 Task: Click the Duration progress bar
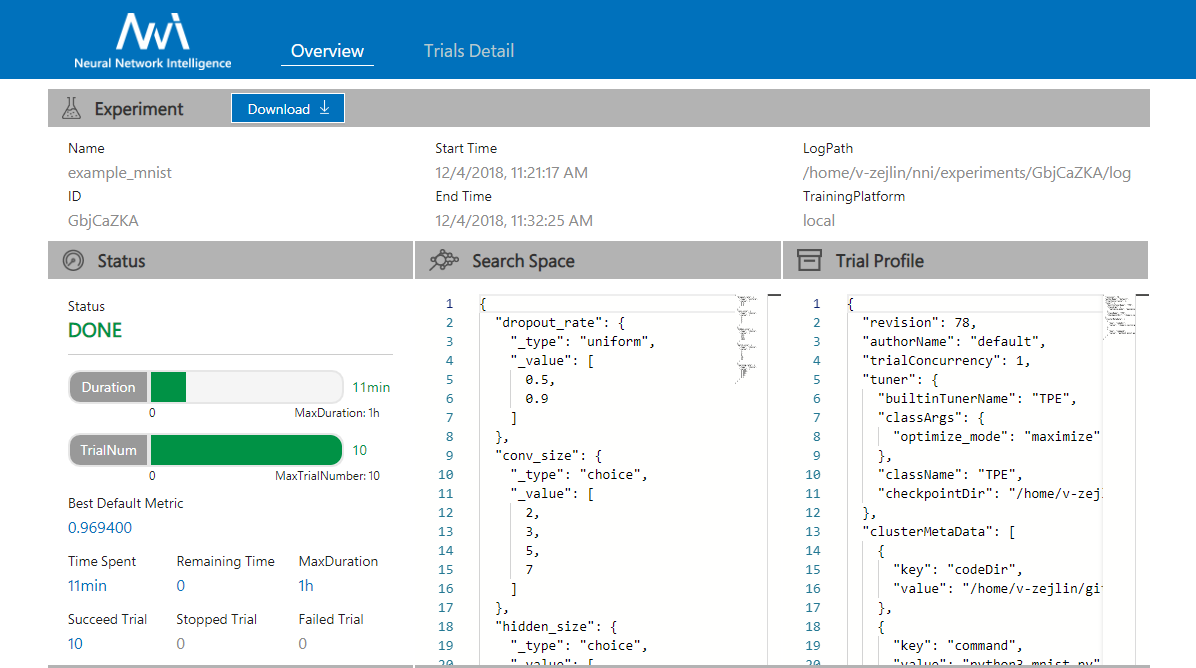pos(245,387)
